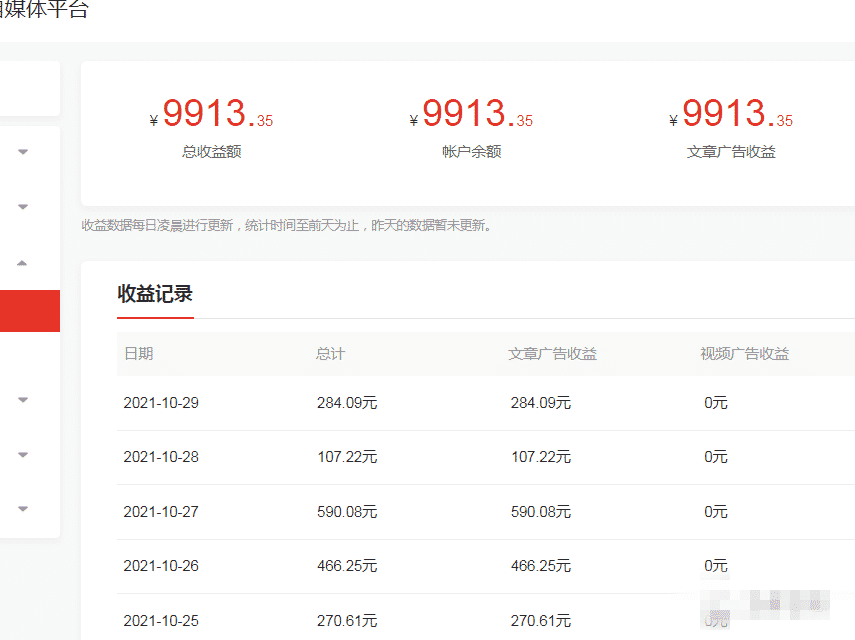This screenshot has width=855, height=640.
Task: Click 文章广告收益 value 107.22元 for 2021-10-28
Action: 541,457
